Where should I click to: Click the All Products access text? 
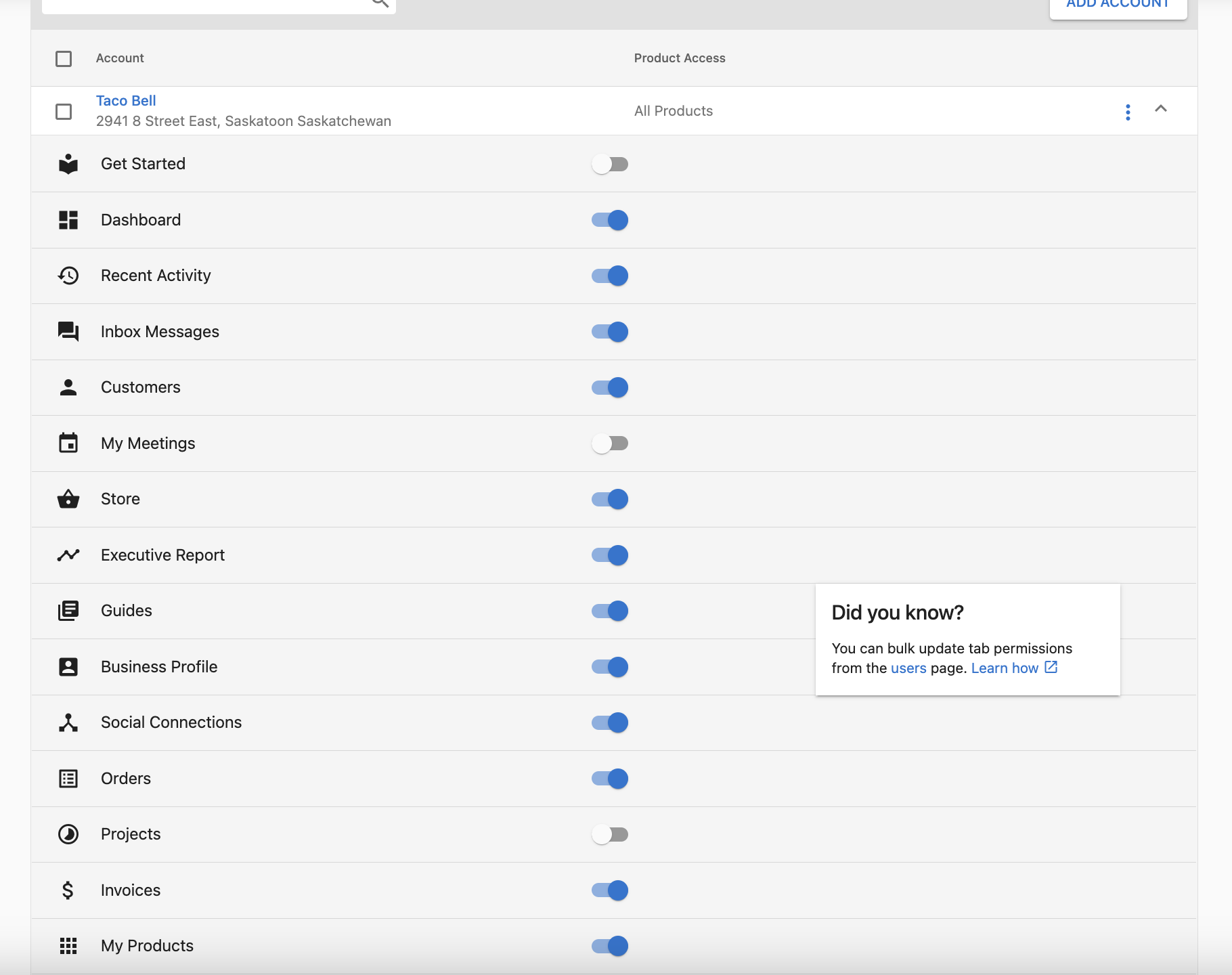674,111
